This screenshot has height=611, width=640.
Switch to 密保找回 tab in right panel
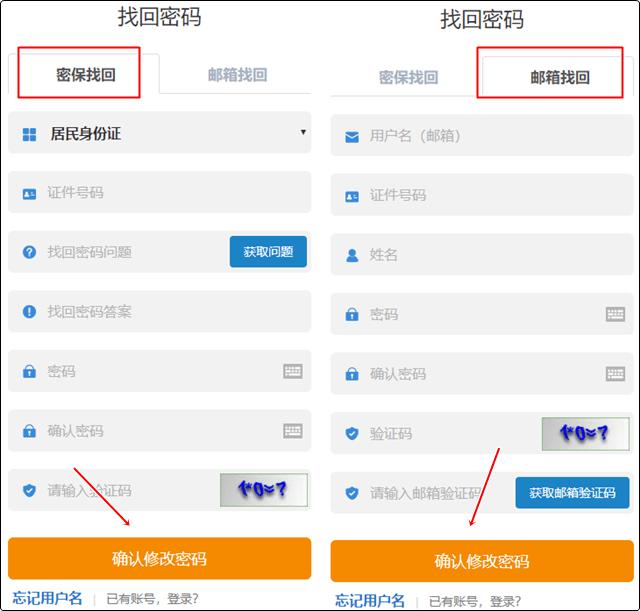(x=408, y=77)
